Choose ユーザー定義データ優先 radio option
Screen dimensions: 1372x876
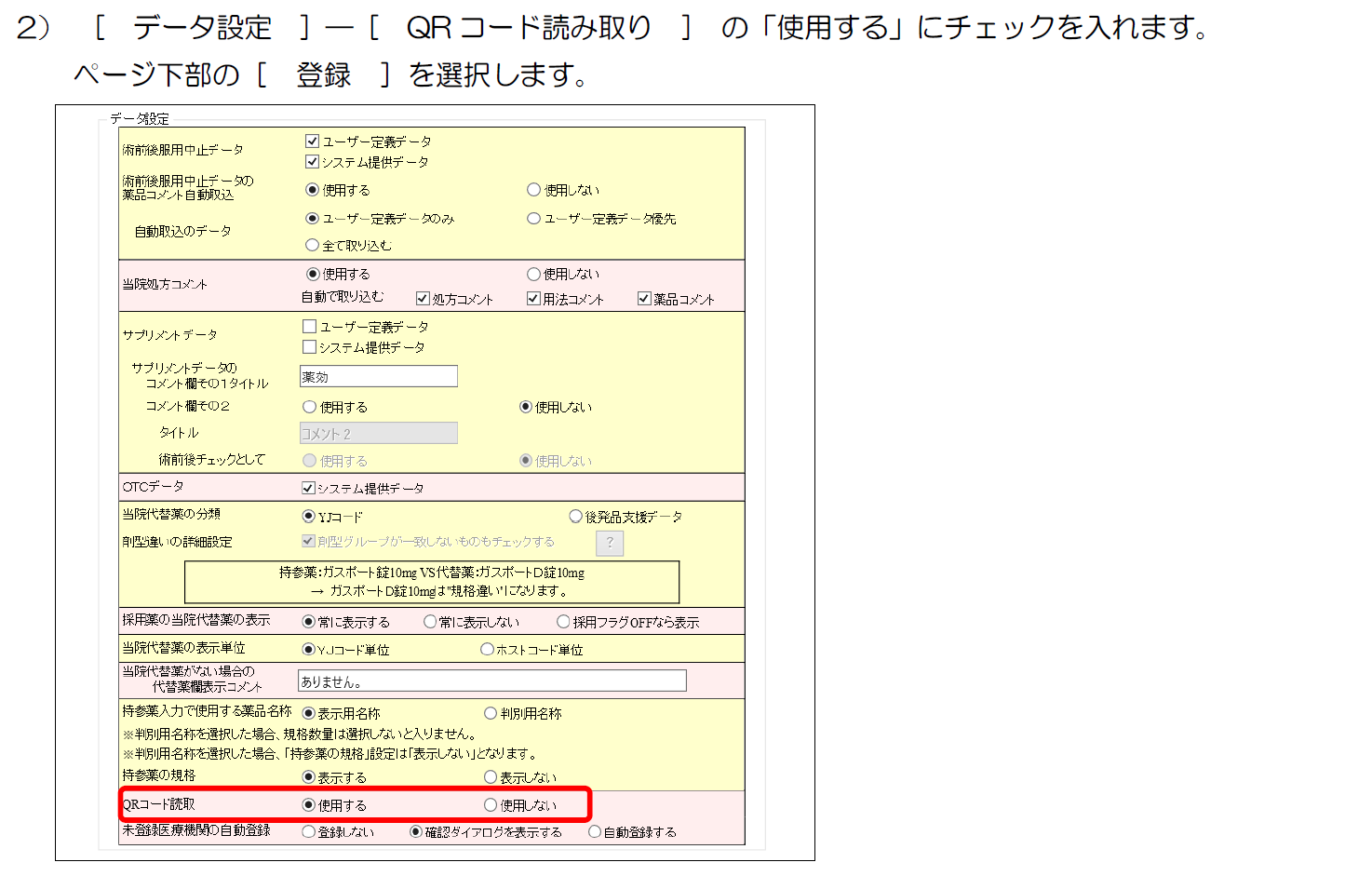coord(534,219)
